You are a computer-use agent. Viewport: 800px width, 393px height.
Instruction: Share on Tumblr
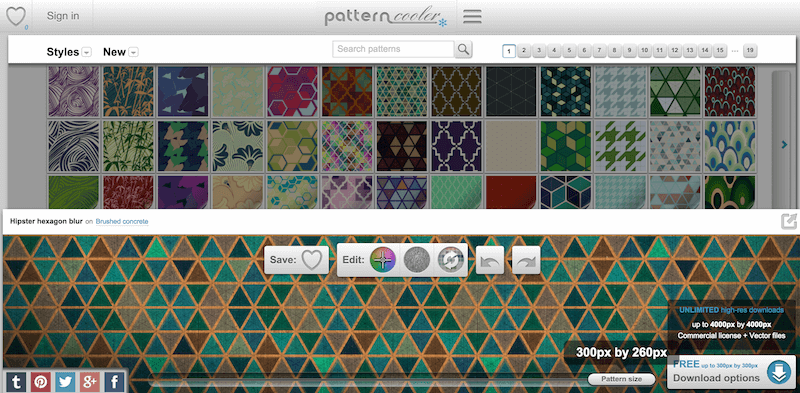(x=16, y=382)
